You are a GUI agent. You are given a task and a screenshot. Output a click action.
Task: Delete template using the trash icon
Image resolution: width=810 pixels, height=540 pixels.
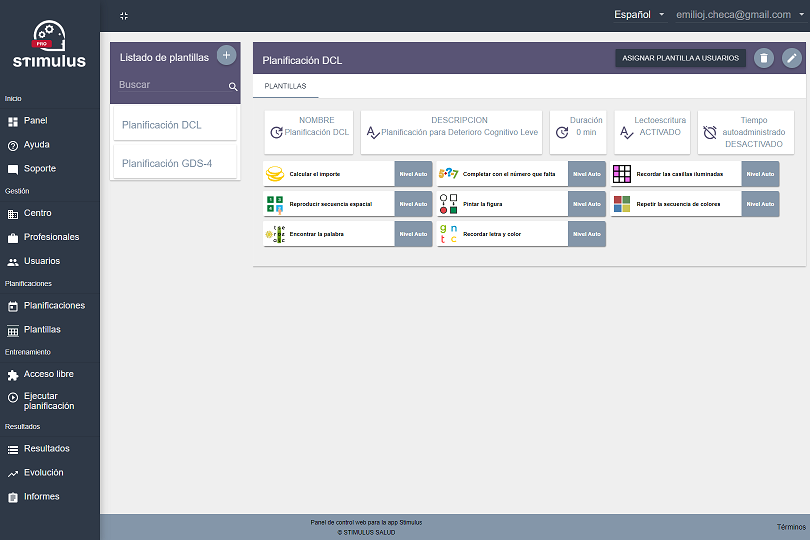point(764,59)
